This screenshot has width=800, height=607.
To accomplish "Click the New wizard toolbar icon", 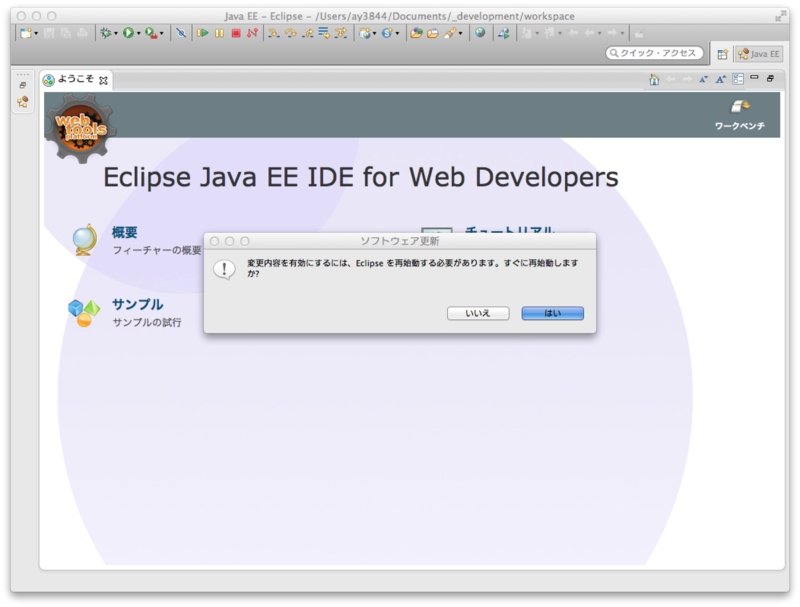I will [26, 33].
